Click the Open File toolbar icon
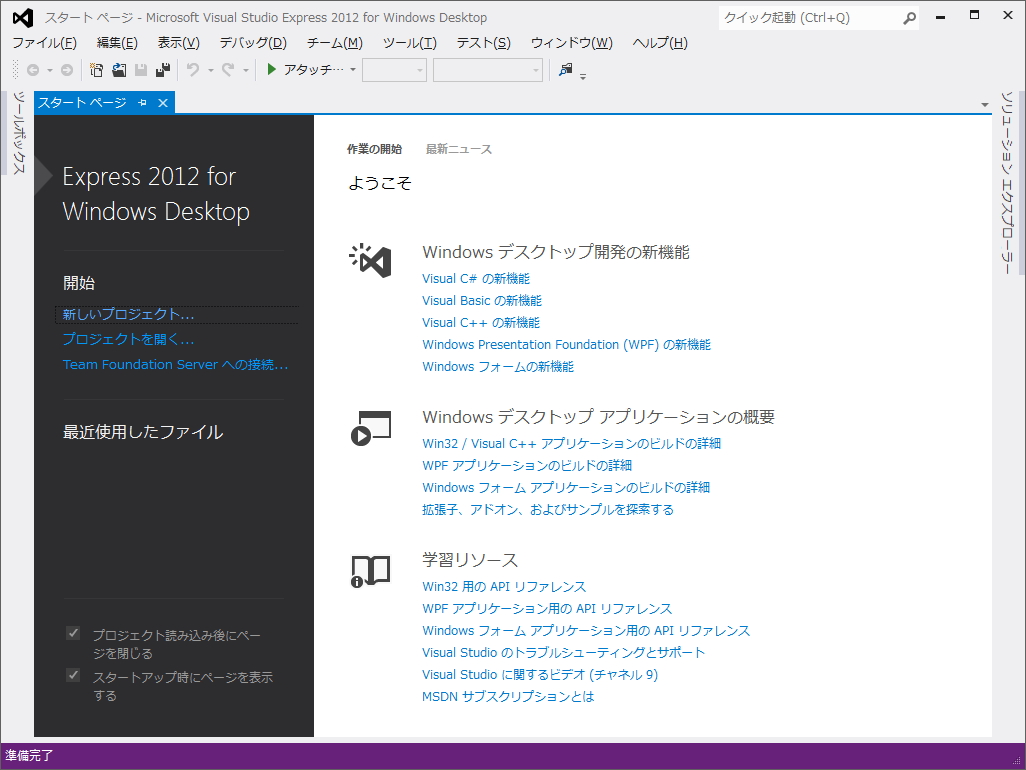1026x770 pixels. click(120, 69)
